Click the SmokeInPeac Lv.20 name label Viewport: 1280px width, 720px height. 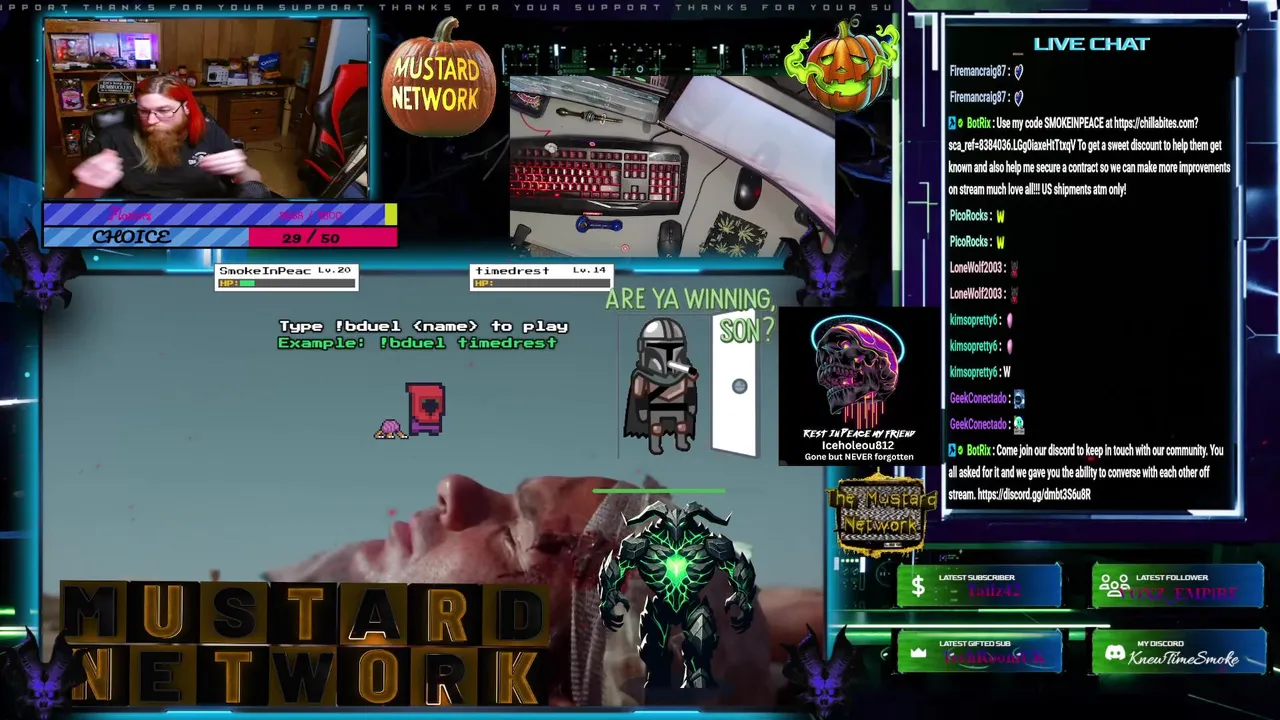point(285,271)
